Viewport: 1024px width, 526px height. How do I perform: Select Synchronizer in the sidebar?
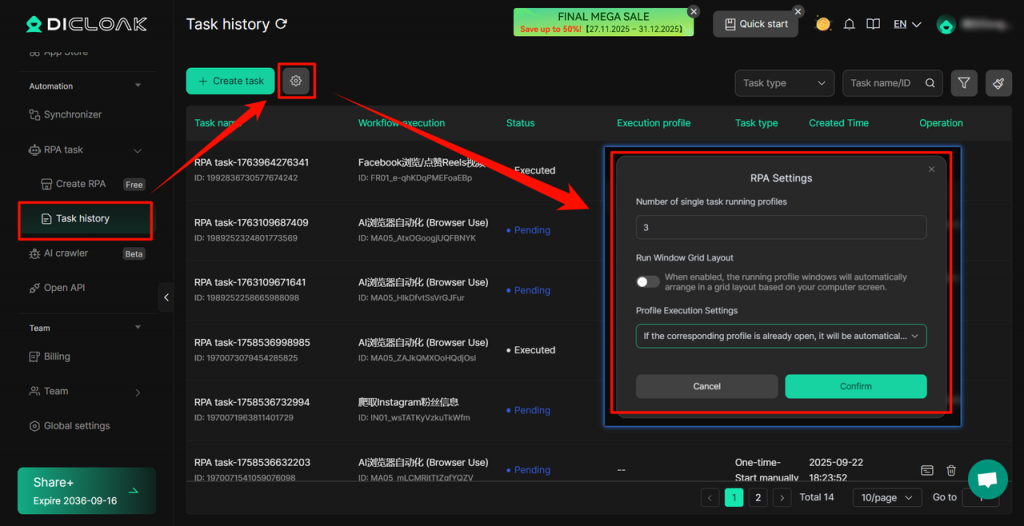72,115
